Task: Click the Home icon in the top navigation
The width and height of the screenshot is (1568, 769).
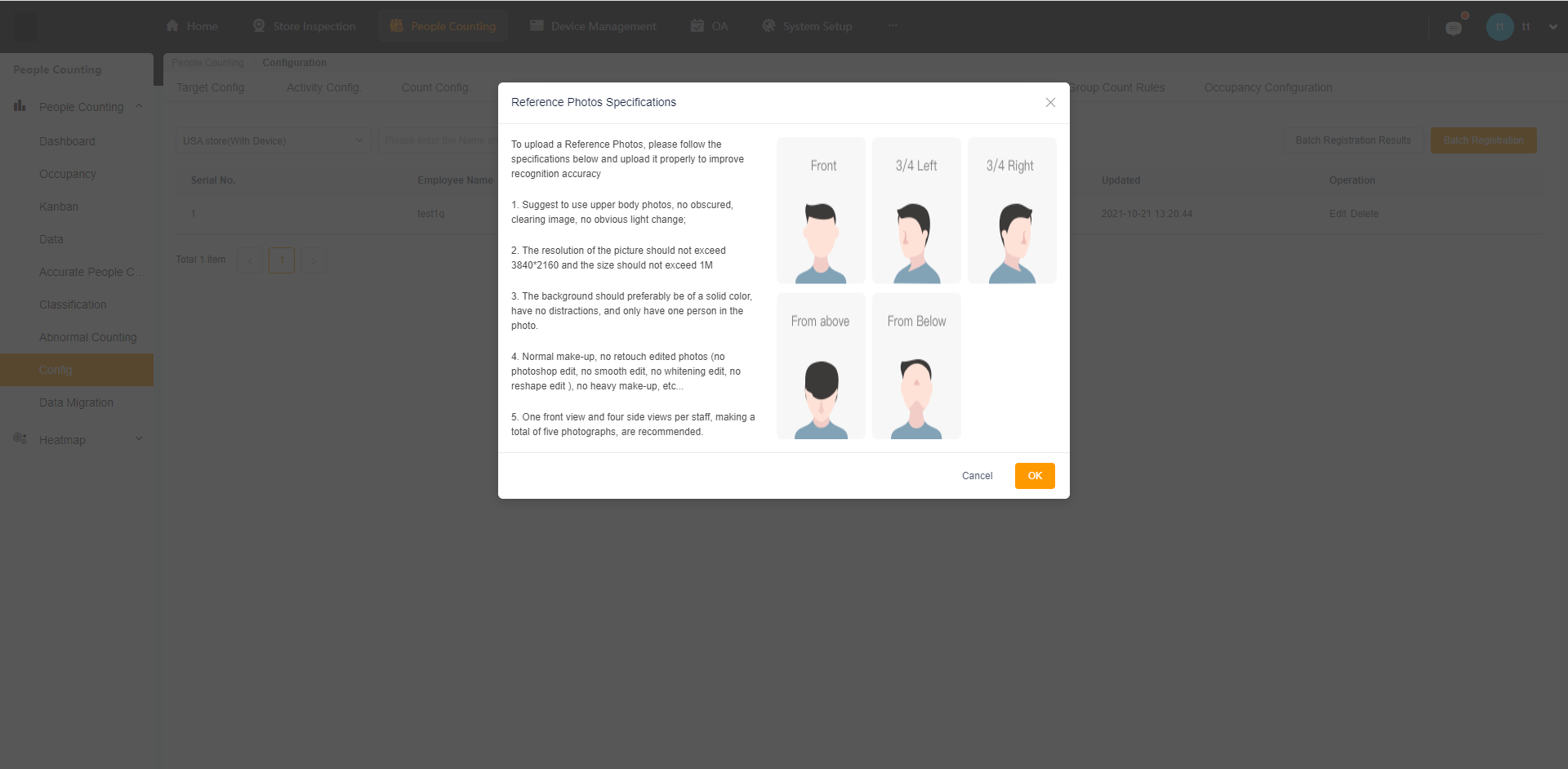Action: click(x=171, y=25)
